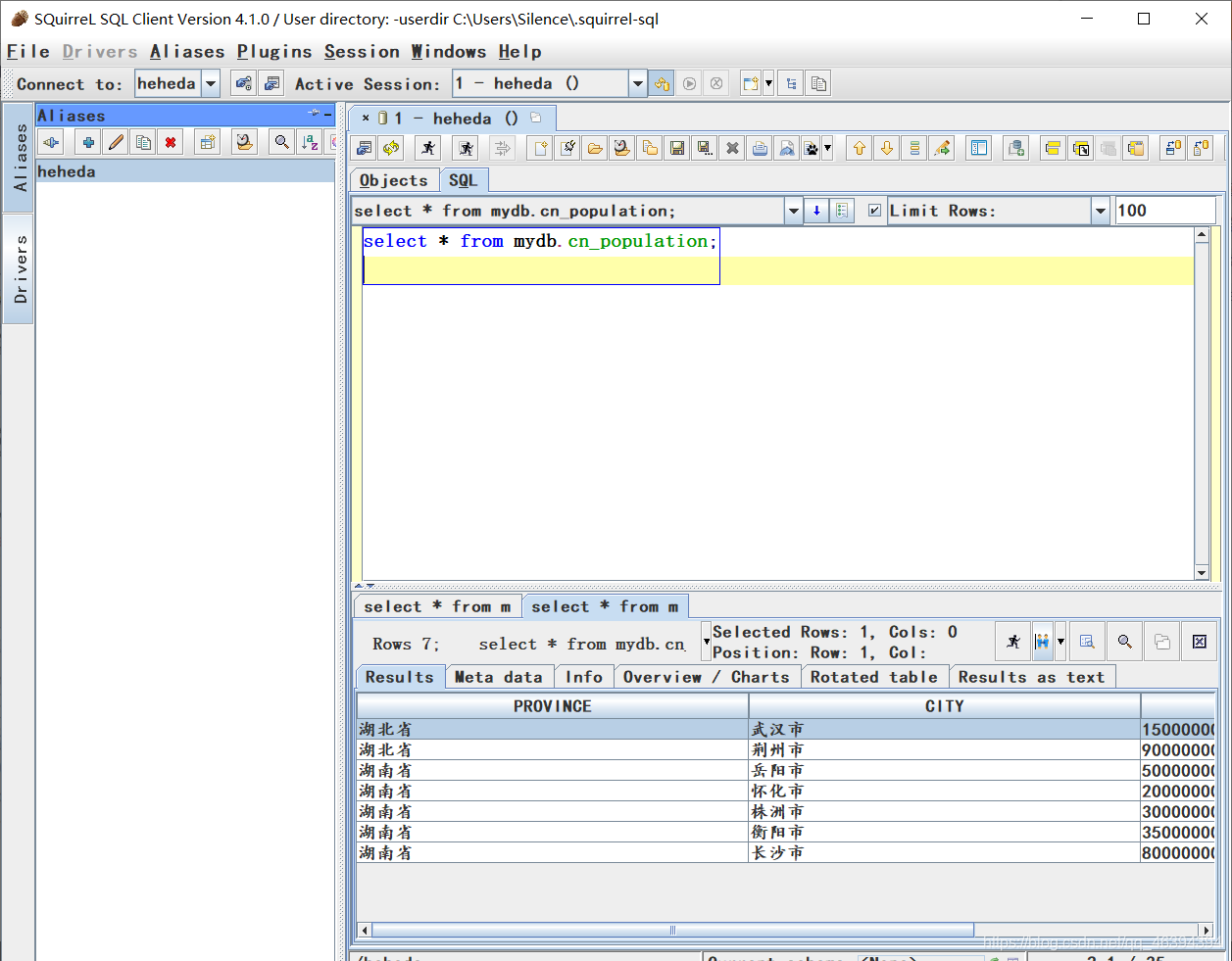Click the save SQL file floppy icon
This screenshot has height=961, width=1232.
pyautogui.click(x=677, y=148)
